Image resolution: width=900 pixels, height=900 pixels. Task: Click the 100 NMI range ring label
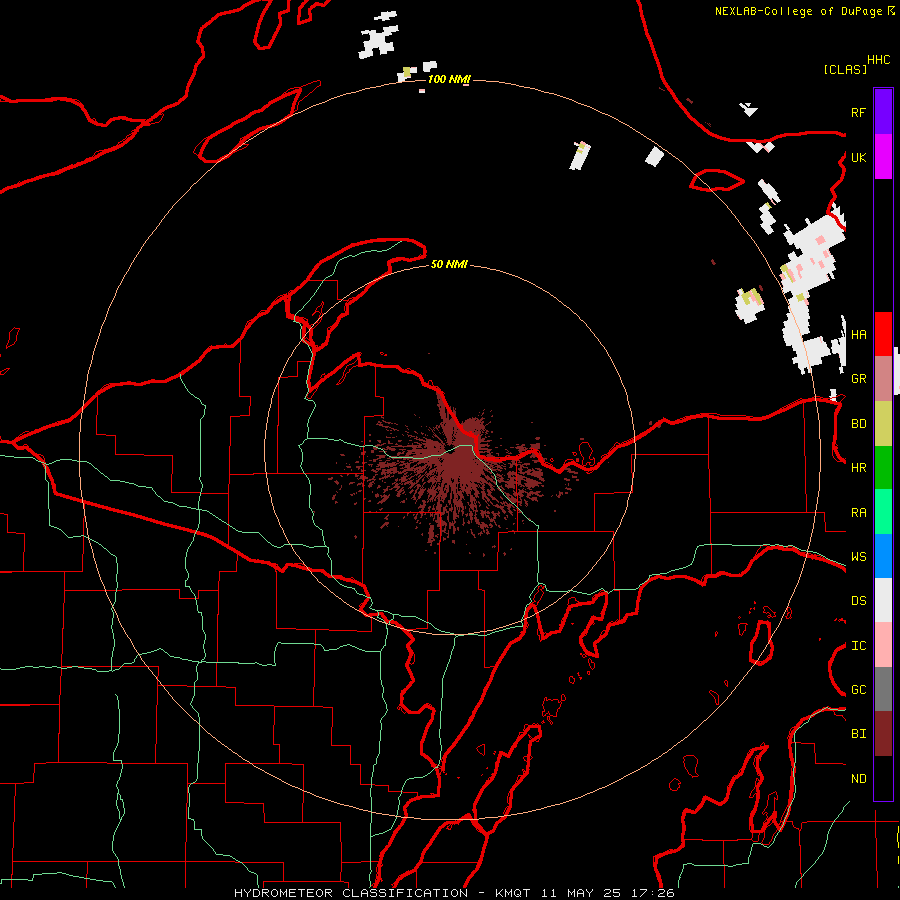click(449, 79)
